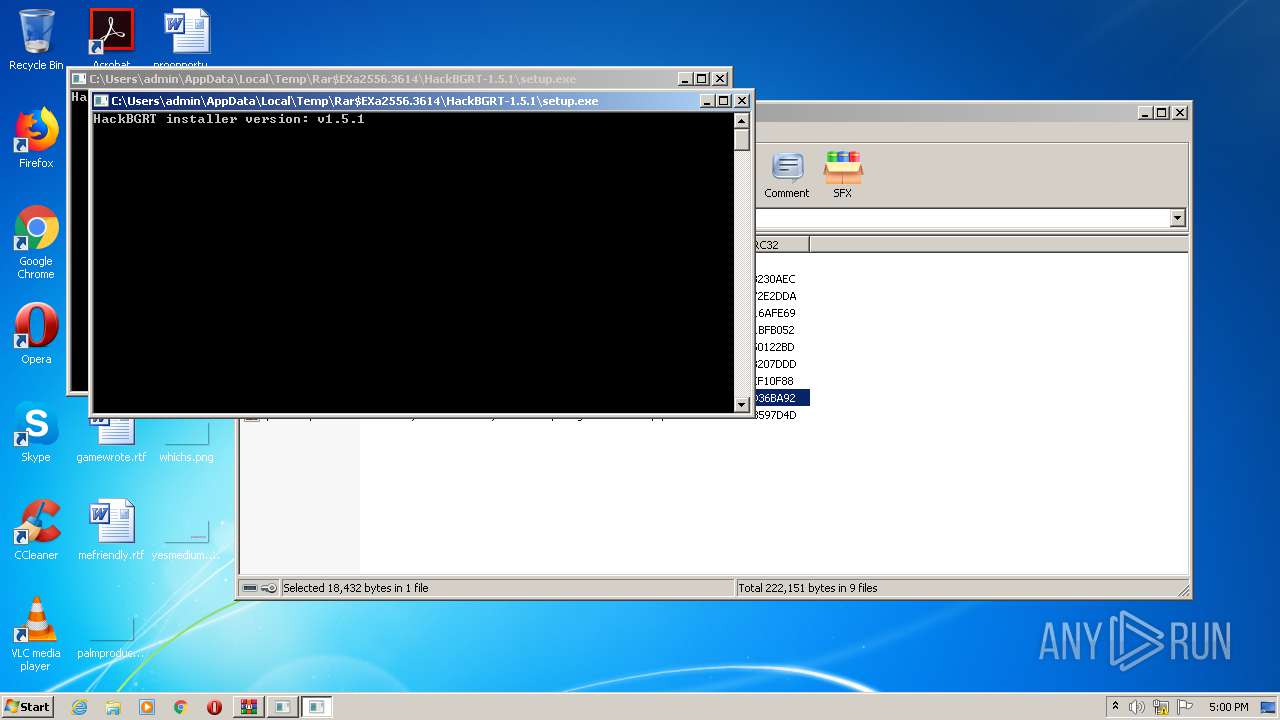Close the back setup.exe console window

point(719,79)
